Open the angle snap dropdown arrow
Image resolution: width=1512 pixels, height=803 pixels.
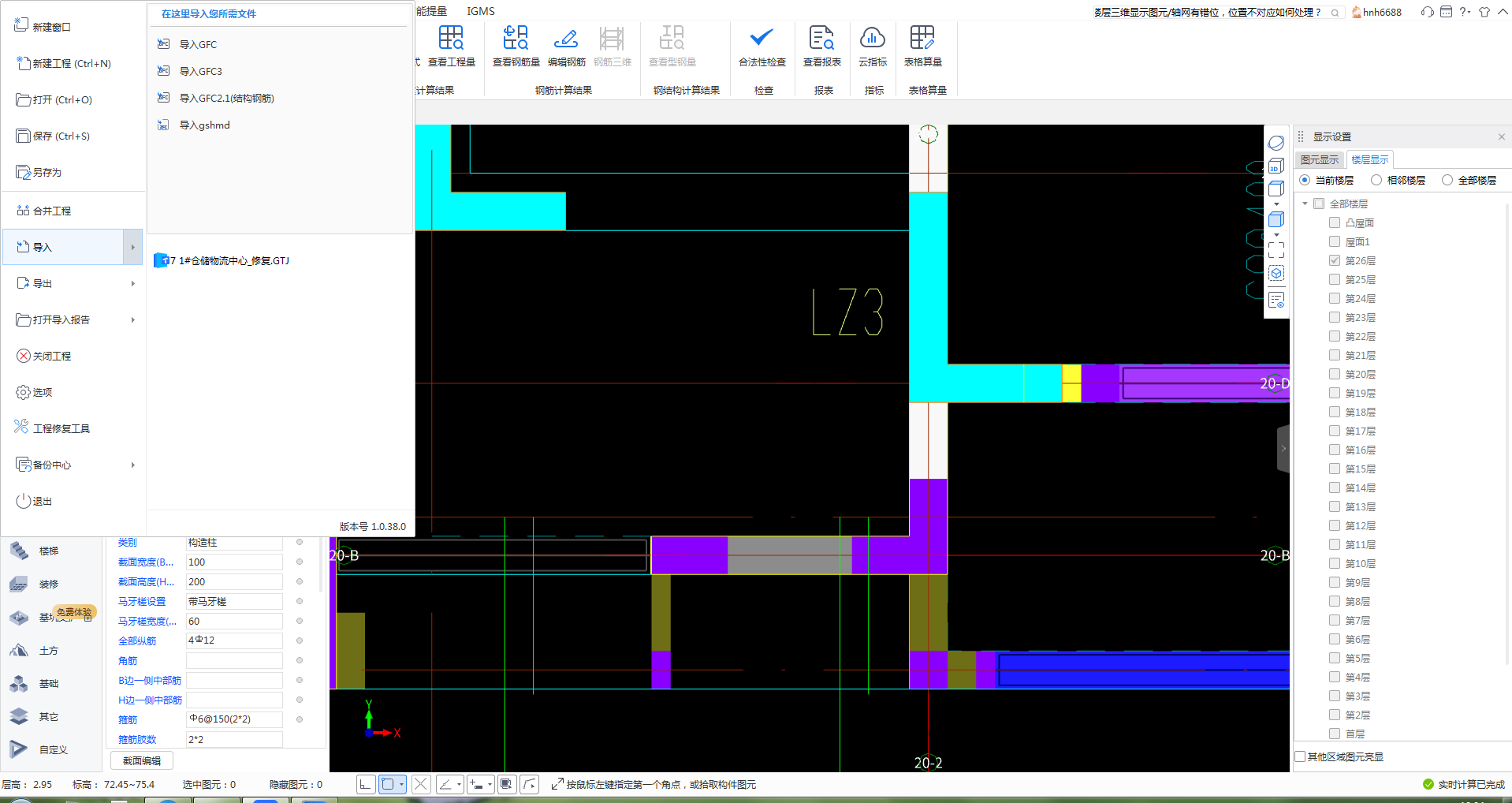tap(459, 784)
